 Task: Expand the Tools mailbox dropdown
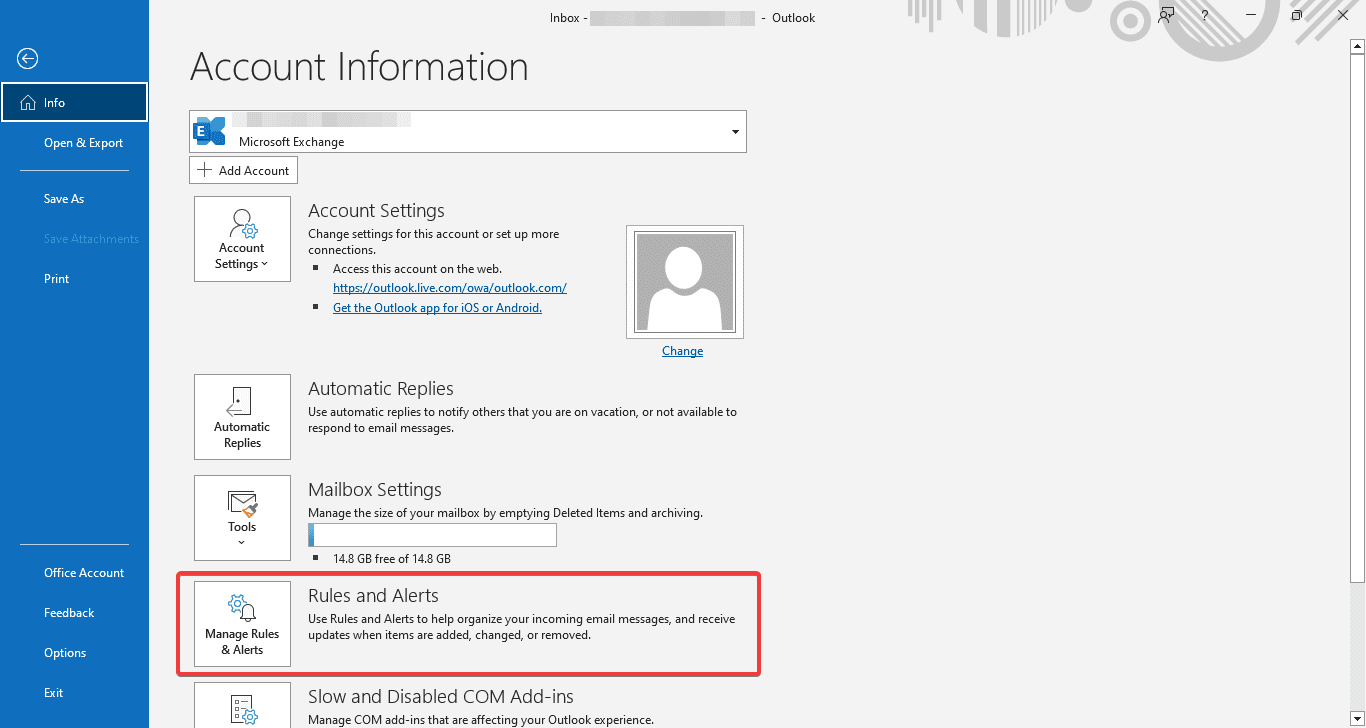[242, 518]
